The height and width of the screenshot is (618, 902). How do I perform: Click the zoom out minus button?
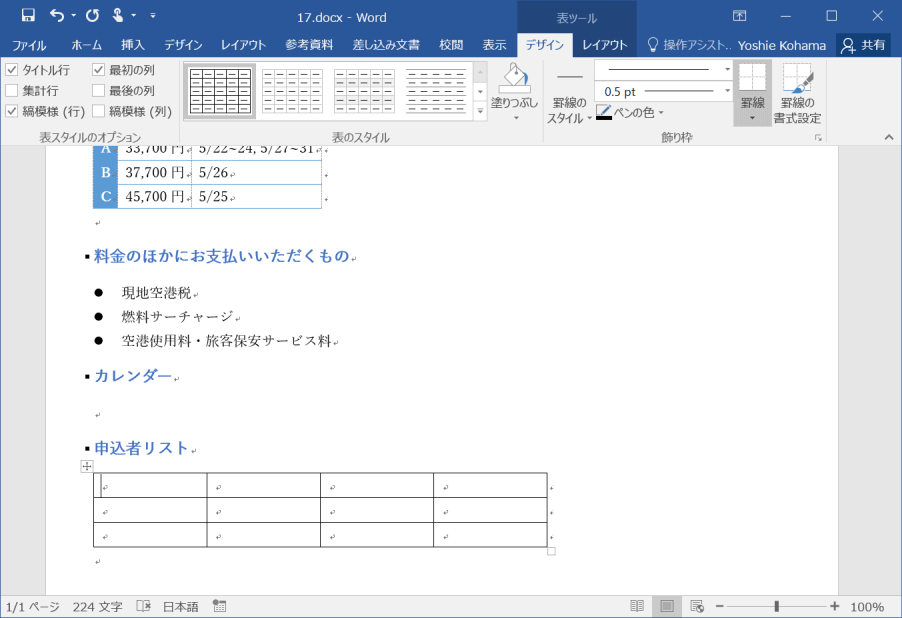(720, 606)
